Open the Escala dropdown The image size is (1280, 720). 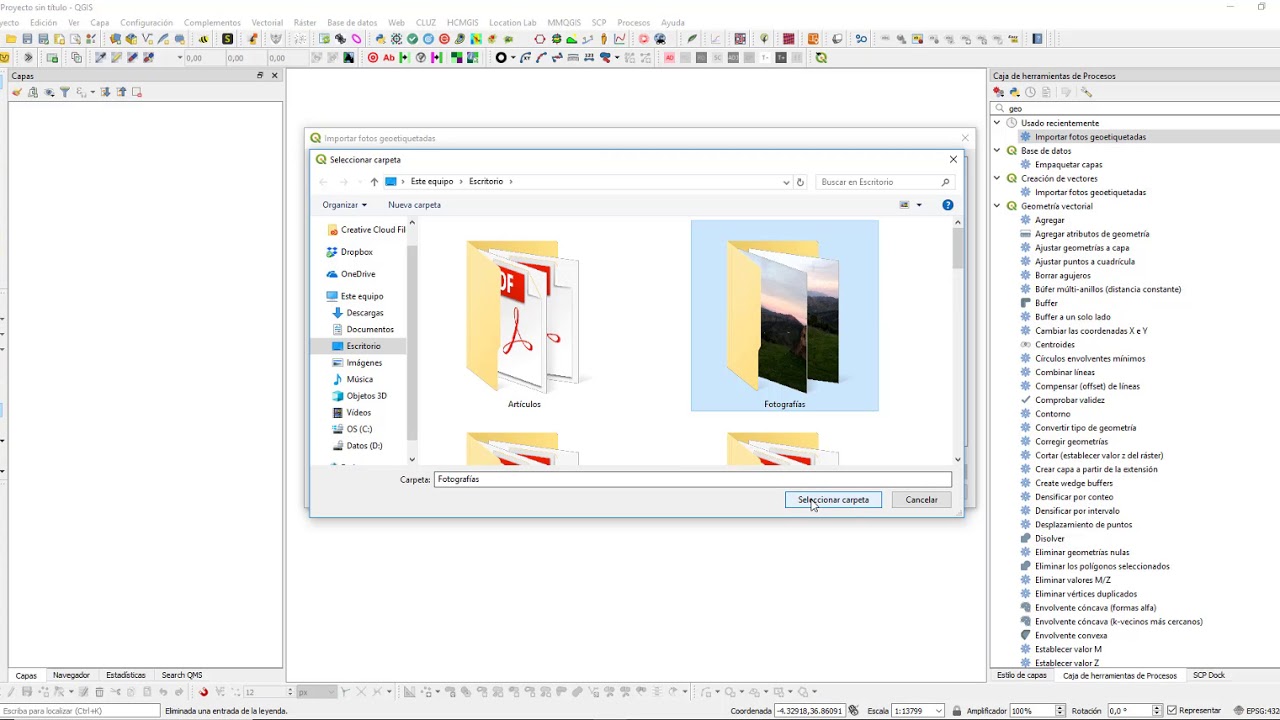click(x=938, y=710)
